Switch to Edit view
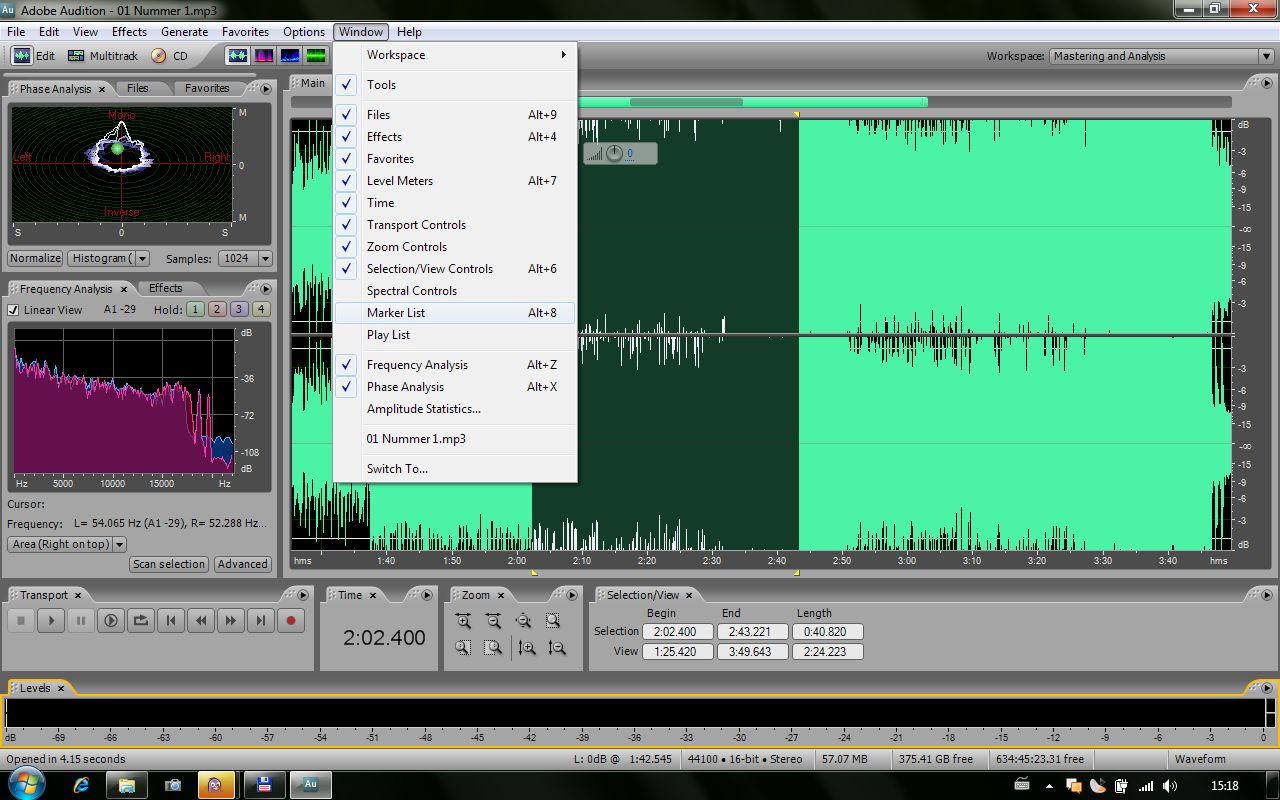Image resolution: width=1280 pixels, height=800 pixels. point(34,56)
